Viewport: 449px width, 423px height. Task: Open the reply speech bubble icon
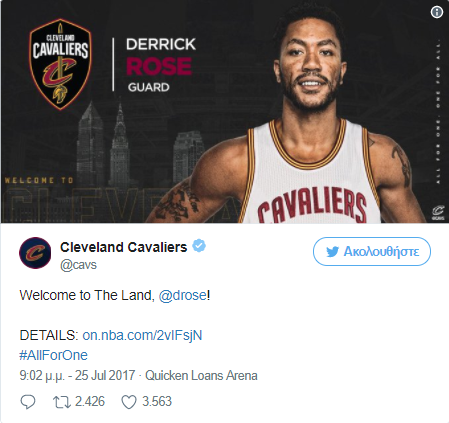pos(28,402)
